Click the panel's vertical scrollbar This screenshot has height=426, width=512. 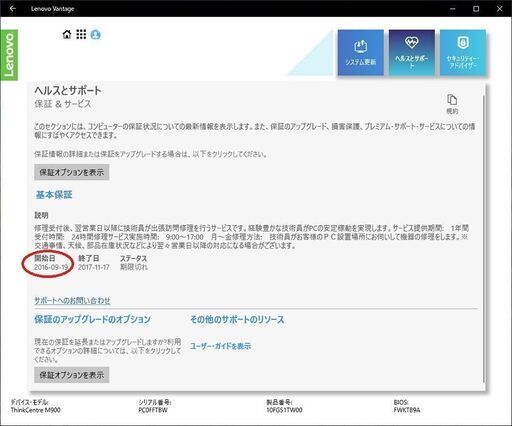[483, 238]
